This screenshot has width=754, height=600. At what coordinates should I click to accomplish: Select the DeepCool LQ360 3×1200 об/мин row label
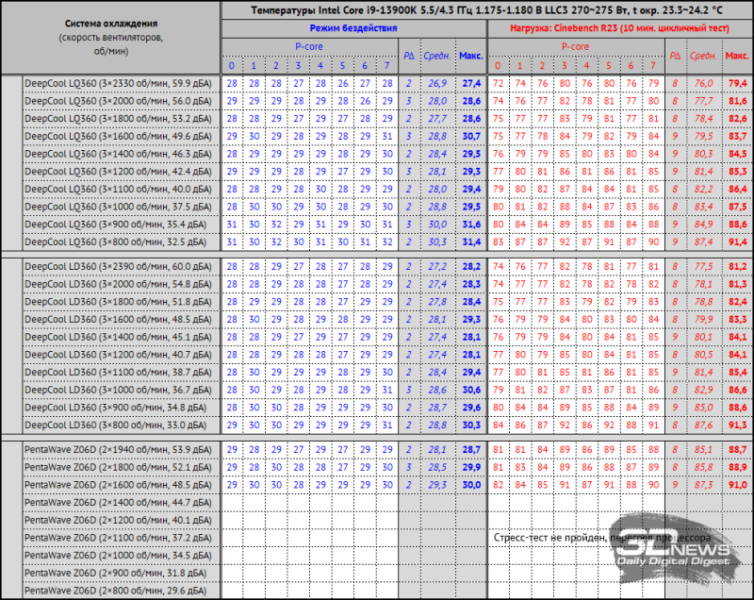(112, 171)
